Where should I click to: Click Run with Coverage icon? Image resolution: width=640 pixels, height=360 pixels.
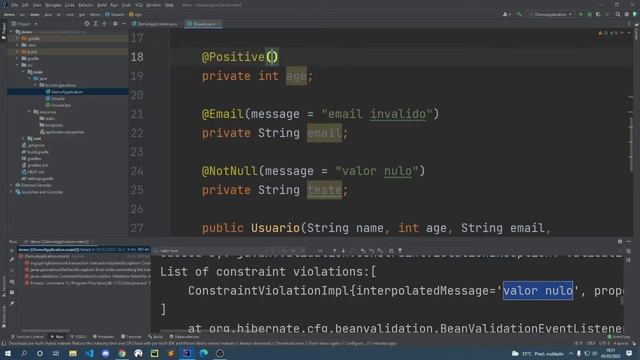pyautogui.click(x=598, y=14)
